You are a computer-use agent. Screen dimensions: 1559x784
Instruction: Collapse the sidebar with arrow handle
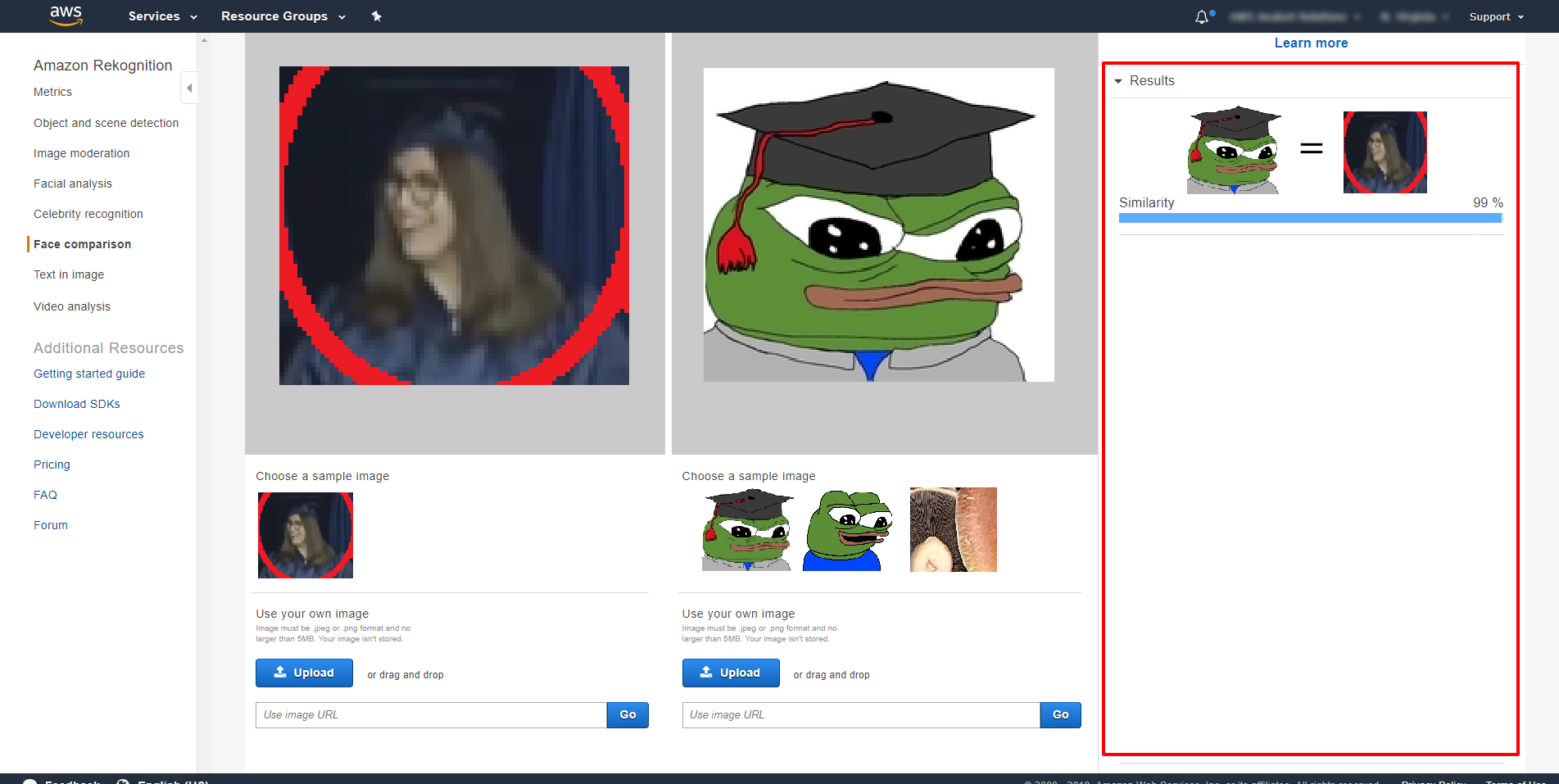(x=189, y=88)
